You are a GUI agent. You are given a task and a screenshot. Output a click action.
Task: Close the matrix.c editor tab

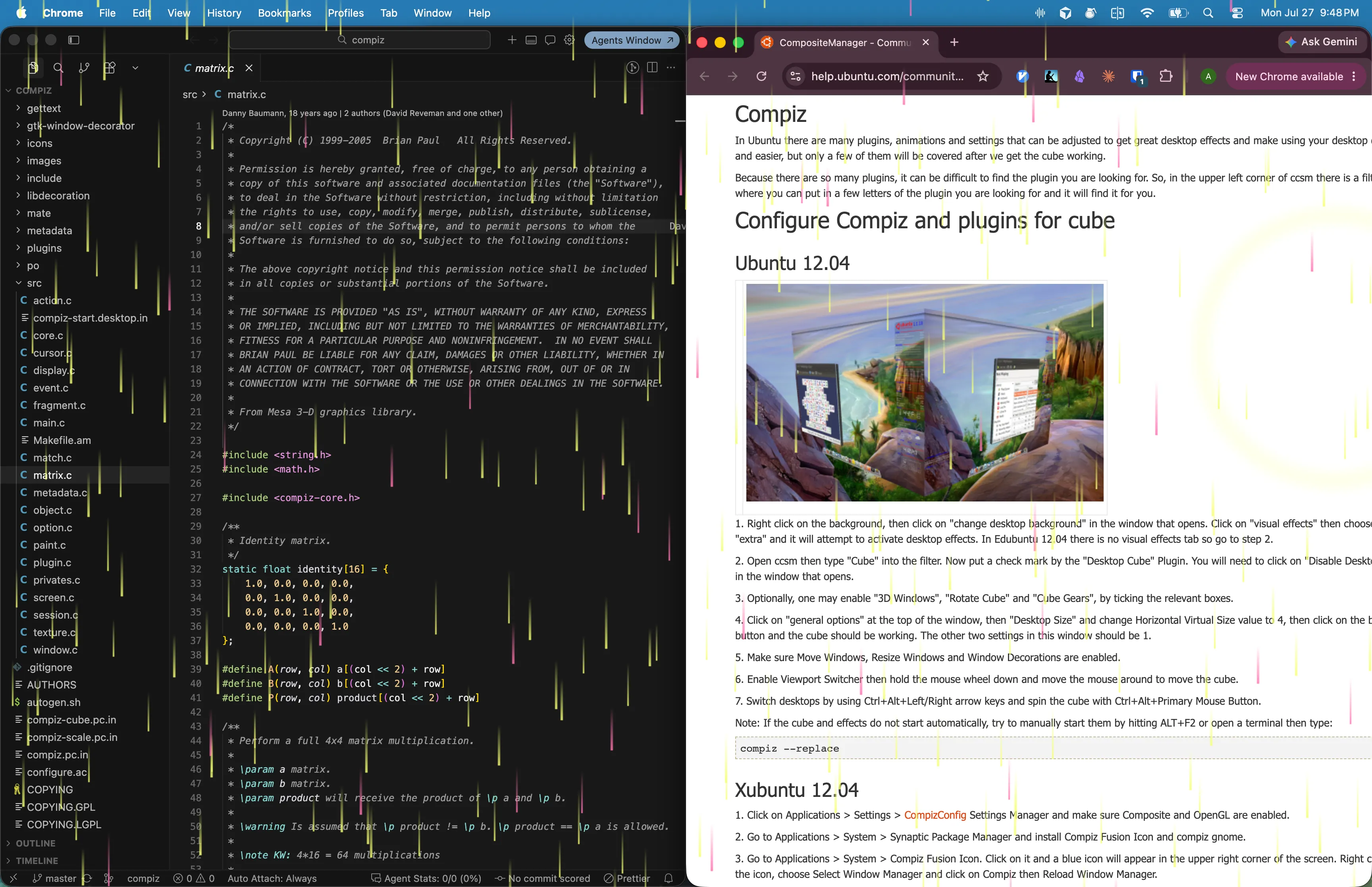tap(249, 68)
